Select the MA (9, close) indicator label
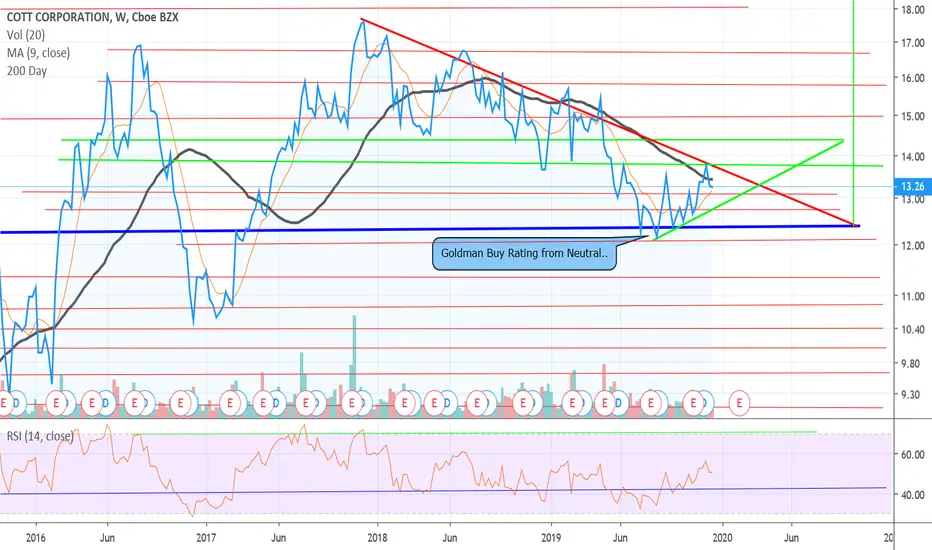The height and width of the screenshot is (550, 932). (38, 53)
